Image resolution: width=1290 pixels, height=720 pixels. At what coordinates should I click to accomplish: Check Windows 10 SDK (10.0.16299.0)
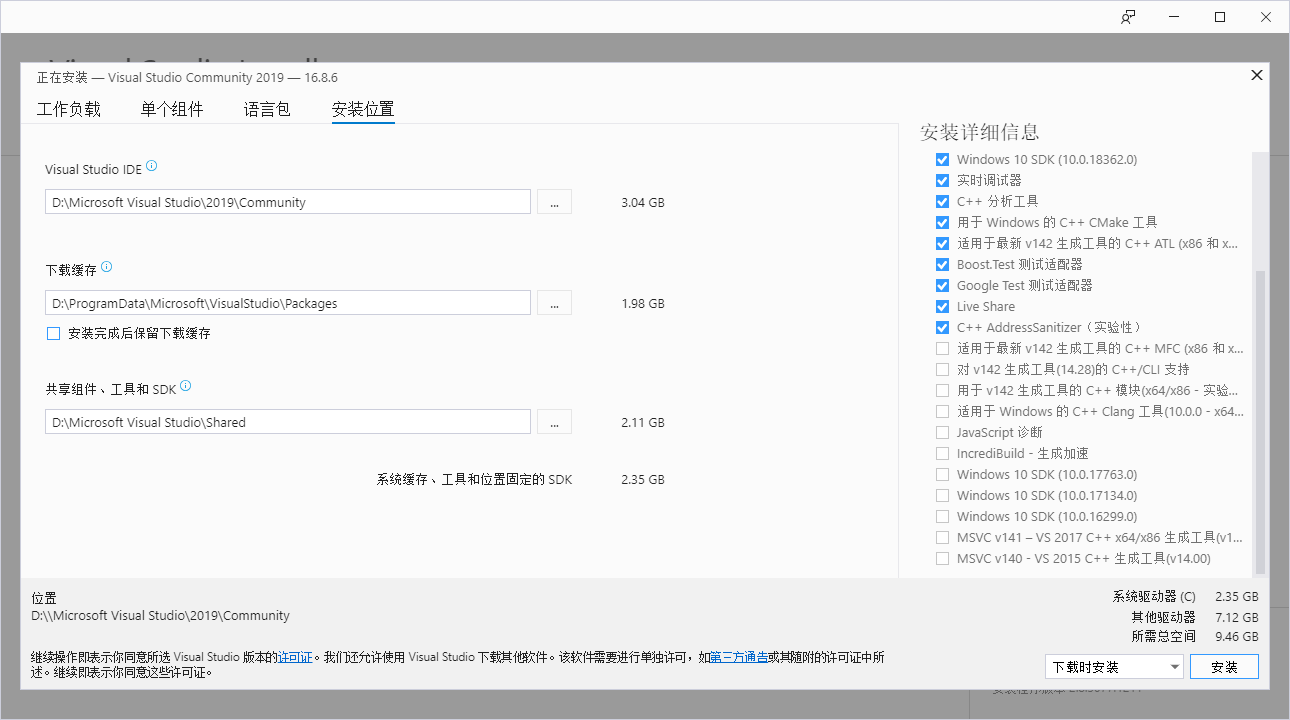(x=942, y=517)
